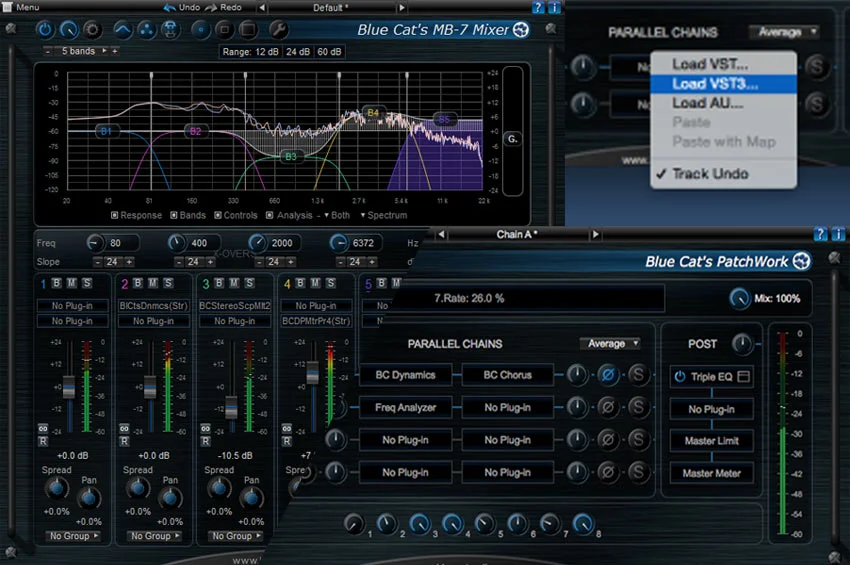Mute band 2 with its M button
This screenshot has width=850, height=565.
[153, 282]
